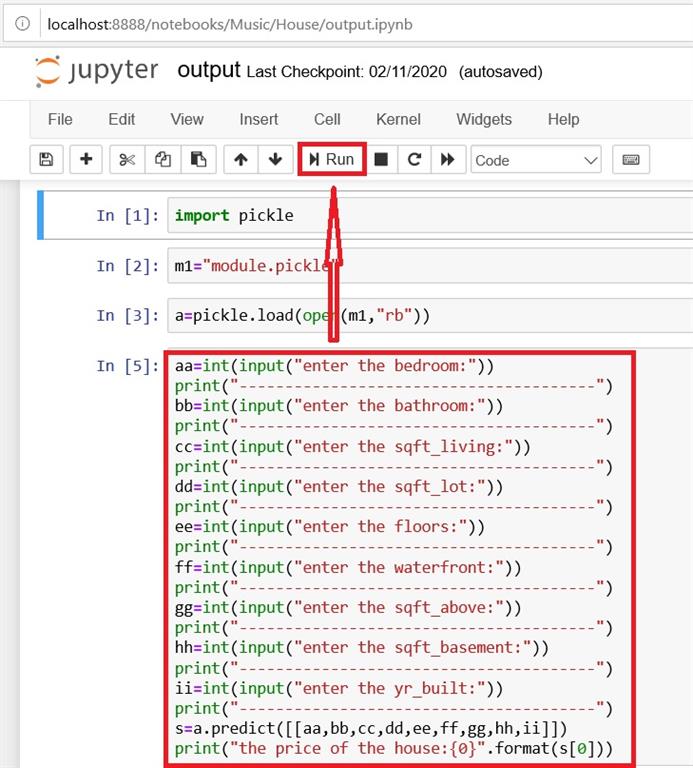Click the (autosaved) status text
693x768 pixels.
[x=501, y=72]
